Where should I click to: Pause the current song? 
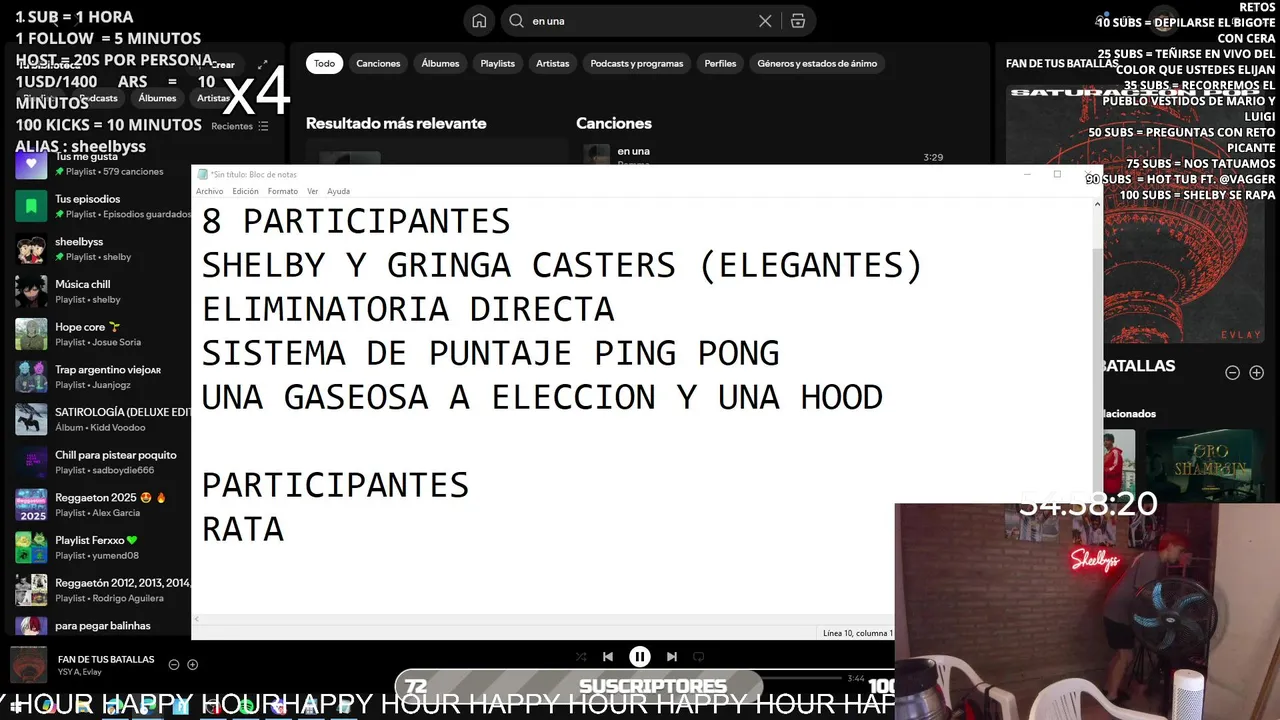tap(639, 657)
